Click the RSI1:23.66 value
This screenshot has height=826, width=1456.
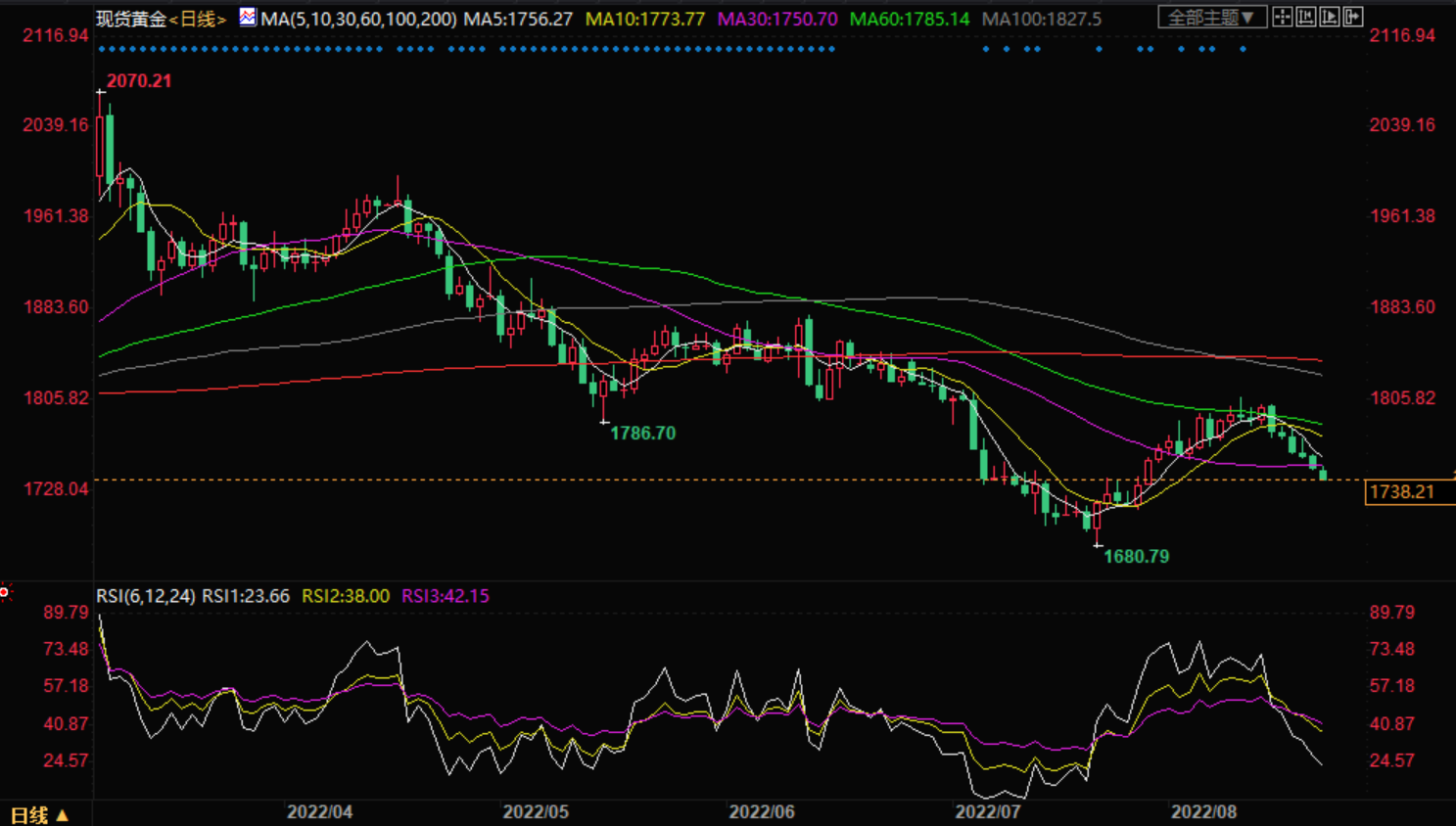coord(246,596)
